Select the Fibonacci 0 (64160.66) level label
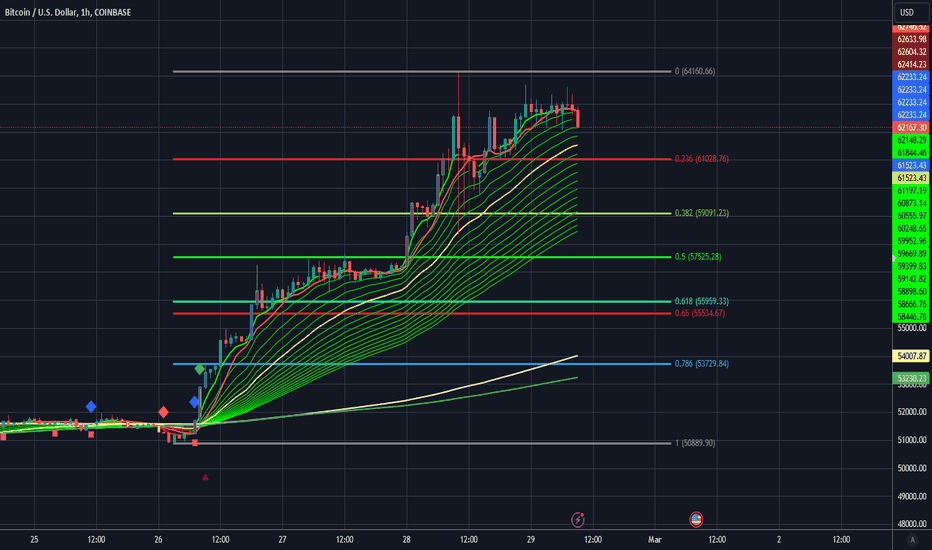The height and width of the screenshot is (550, 932). 695,71
